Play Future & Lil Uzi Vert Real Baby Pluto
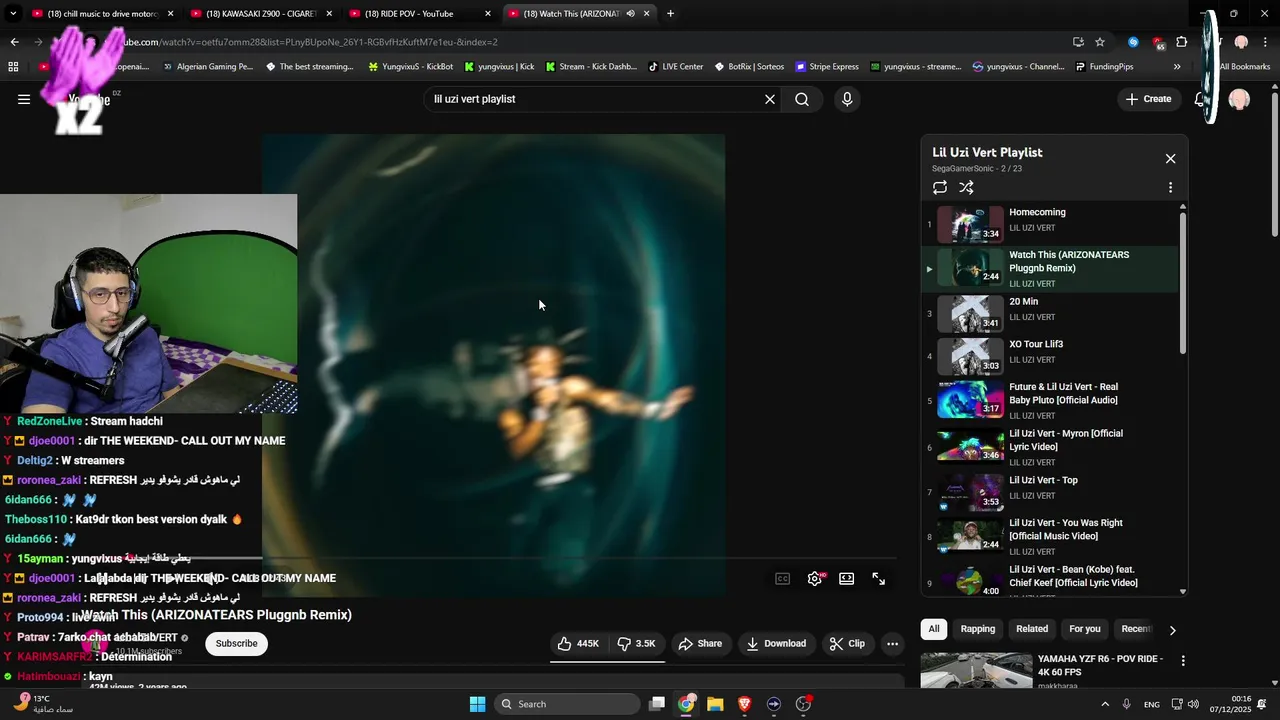This screenshot has width=1280, height=720. pos(1050,400)
